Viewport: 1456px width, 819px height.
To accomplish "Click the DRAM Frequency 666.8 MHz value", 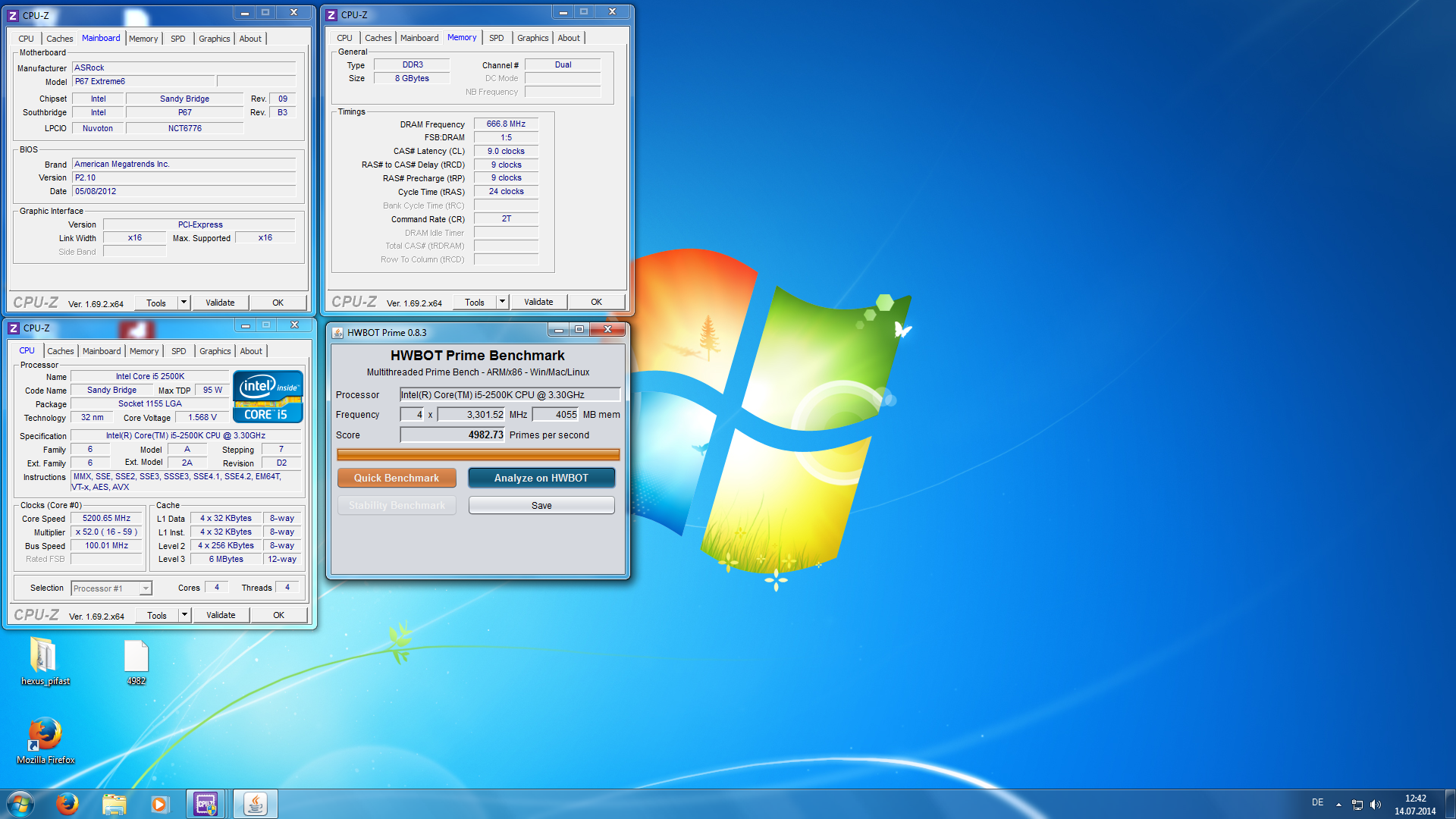I will (506, 124).
